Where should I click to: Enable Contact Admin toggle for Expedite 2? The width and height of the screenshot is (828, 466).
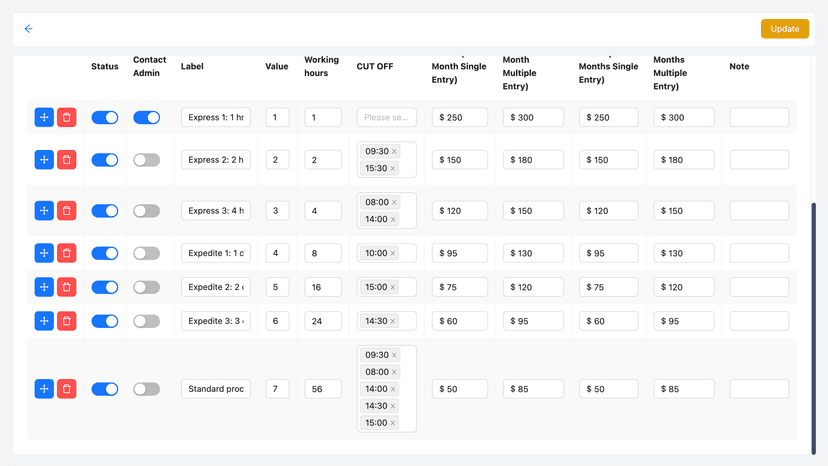(x=146, y=287)
